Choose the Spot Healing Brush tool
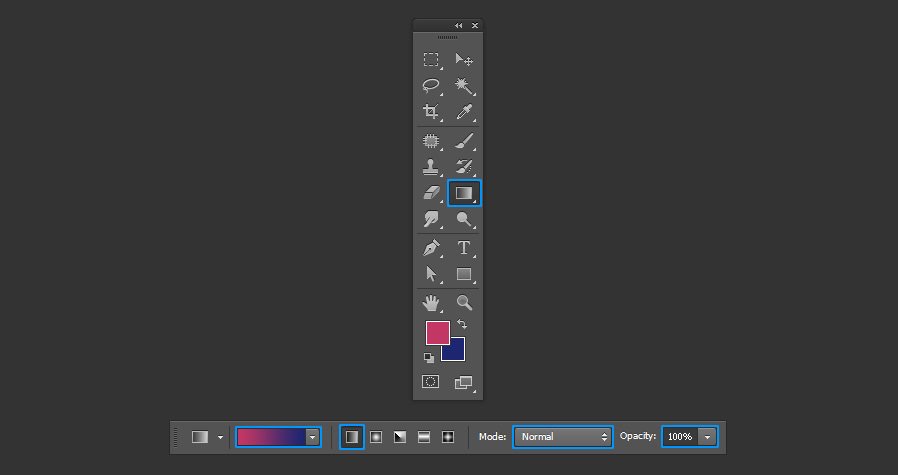This screenshot has height=475, width=898. point(431,141)
